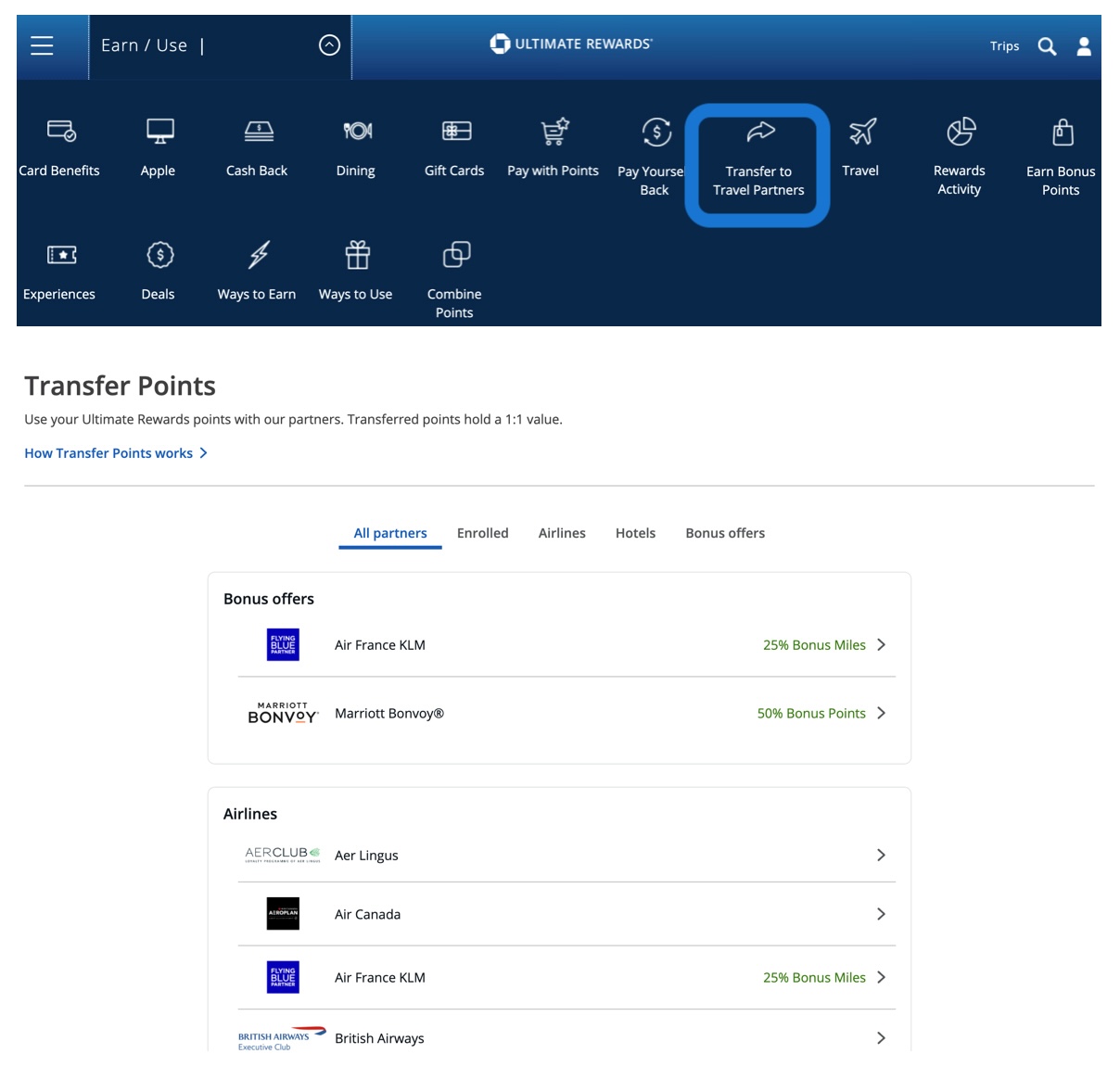
Task: Expand Air France KLM bonus offer chevron
Action: point(881,645)
